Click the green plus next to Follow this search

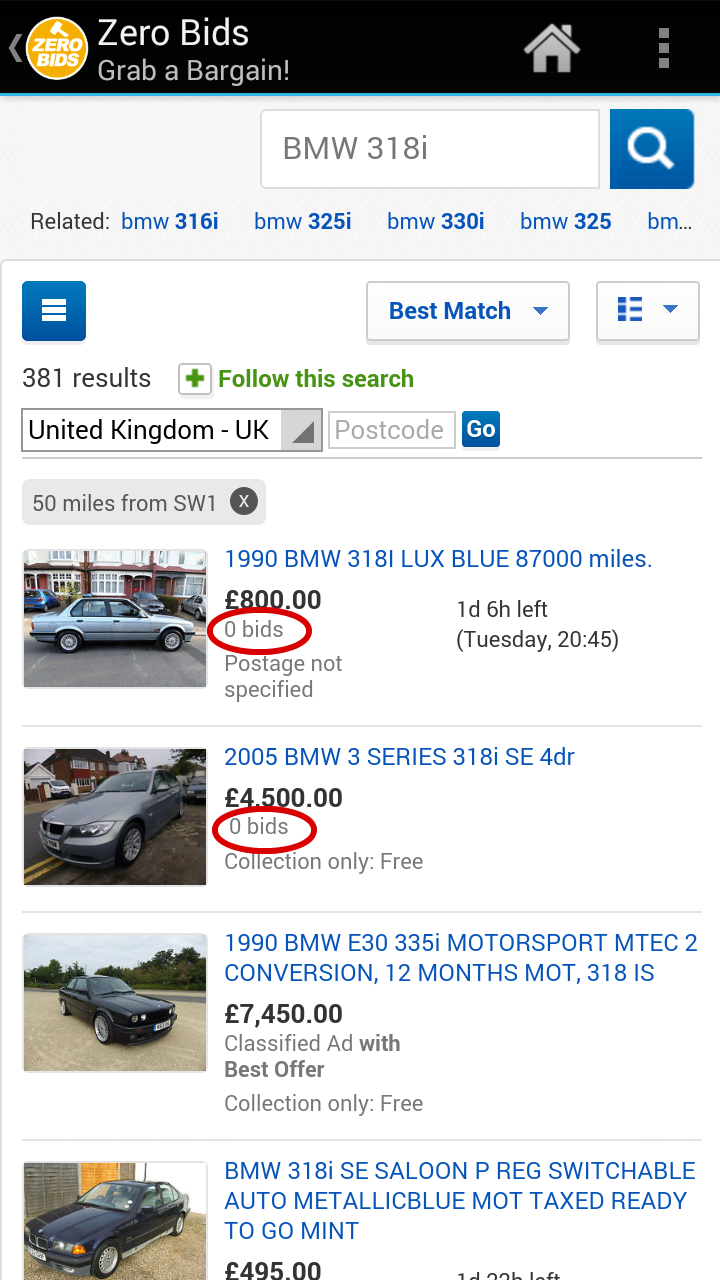[x=195, y=379]
